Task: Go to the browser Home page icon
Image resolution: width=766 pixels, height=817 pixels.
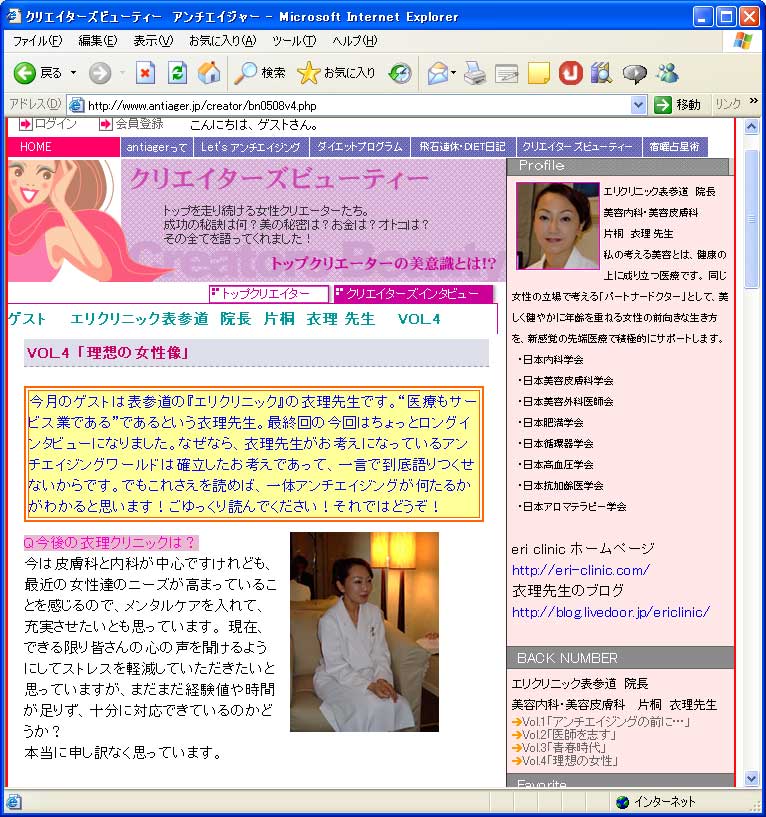Action: 209,73
